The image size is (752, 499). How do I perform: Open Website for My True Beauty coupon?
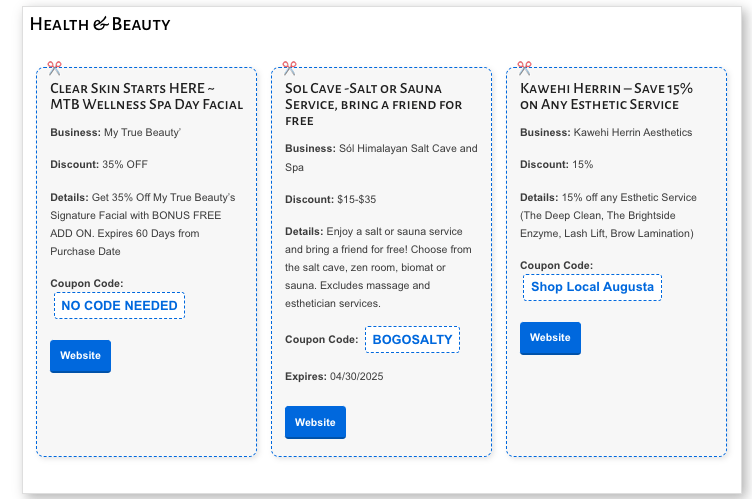(x=81, y=356)
